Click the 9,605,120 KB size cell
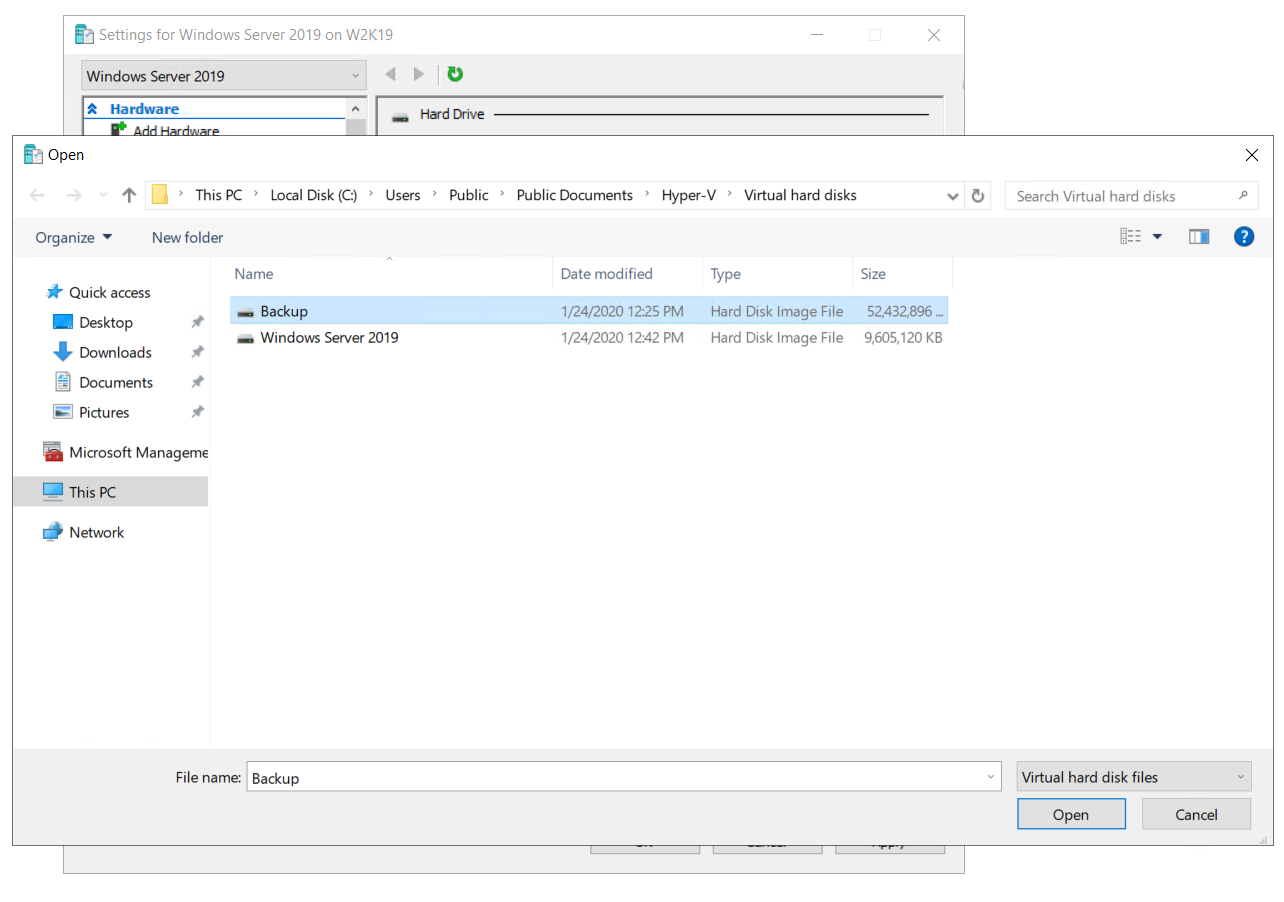The height and width of the screenshot is (902, 1284). [x=903, y=338]
